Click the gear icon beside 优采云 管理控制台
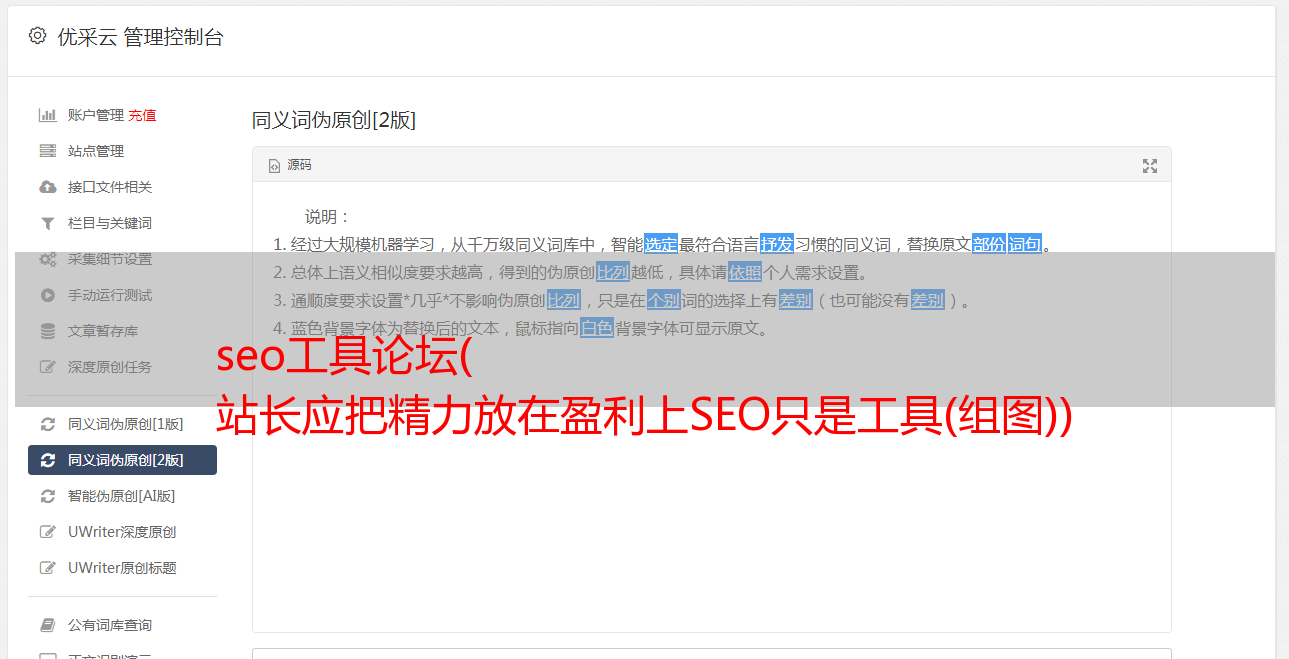Screen dimensions: 1289x659 pyautogui.click(x=37, y=36)
